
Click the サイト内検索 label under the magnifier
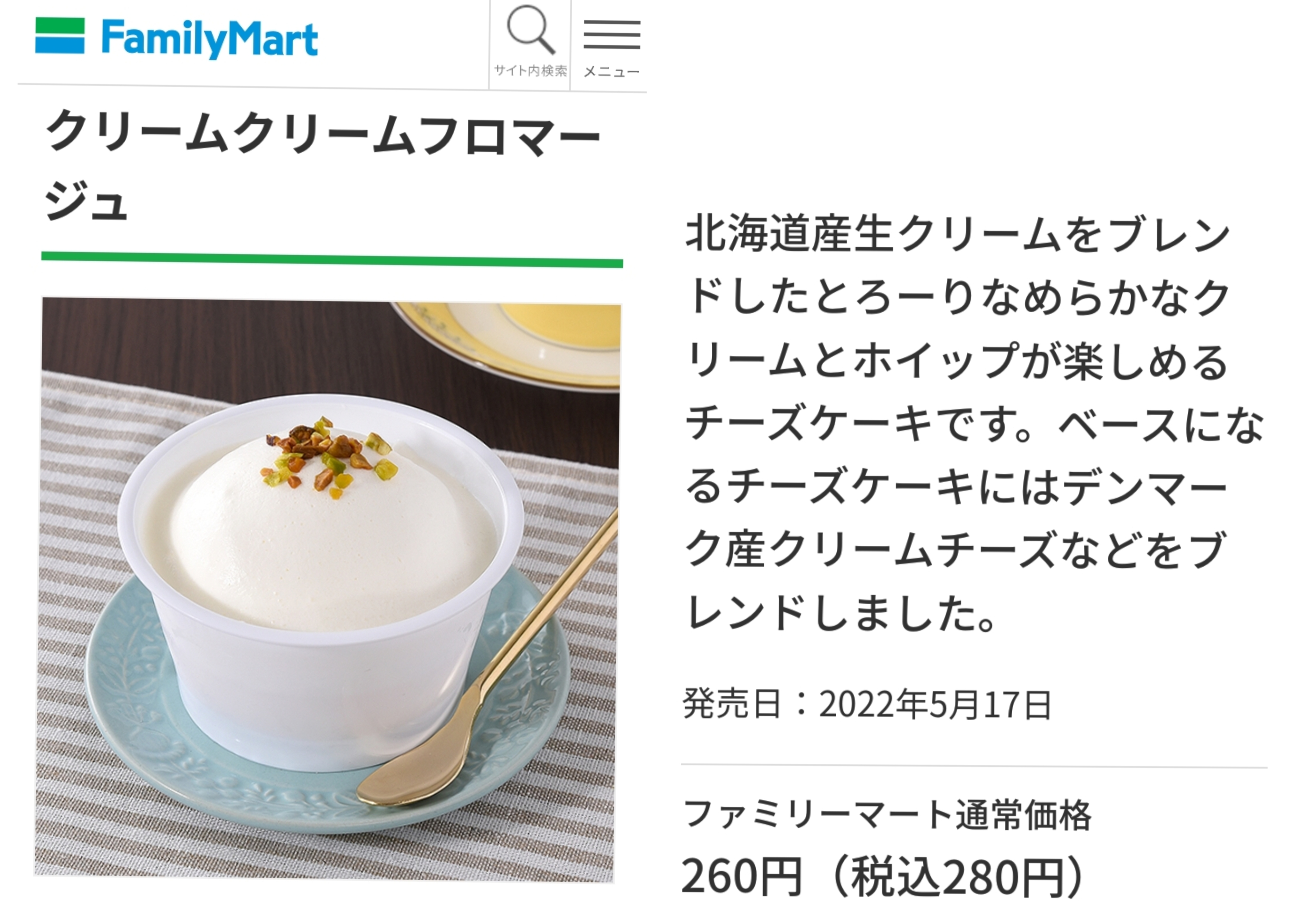point(530,70)
